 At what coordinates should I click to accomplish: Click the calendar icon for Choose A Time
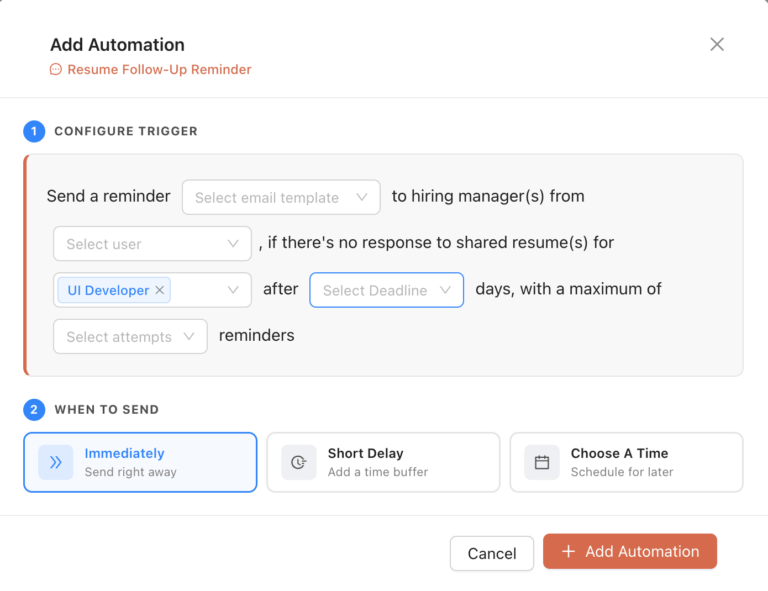coord(542,462)
